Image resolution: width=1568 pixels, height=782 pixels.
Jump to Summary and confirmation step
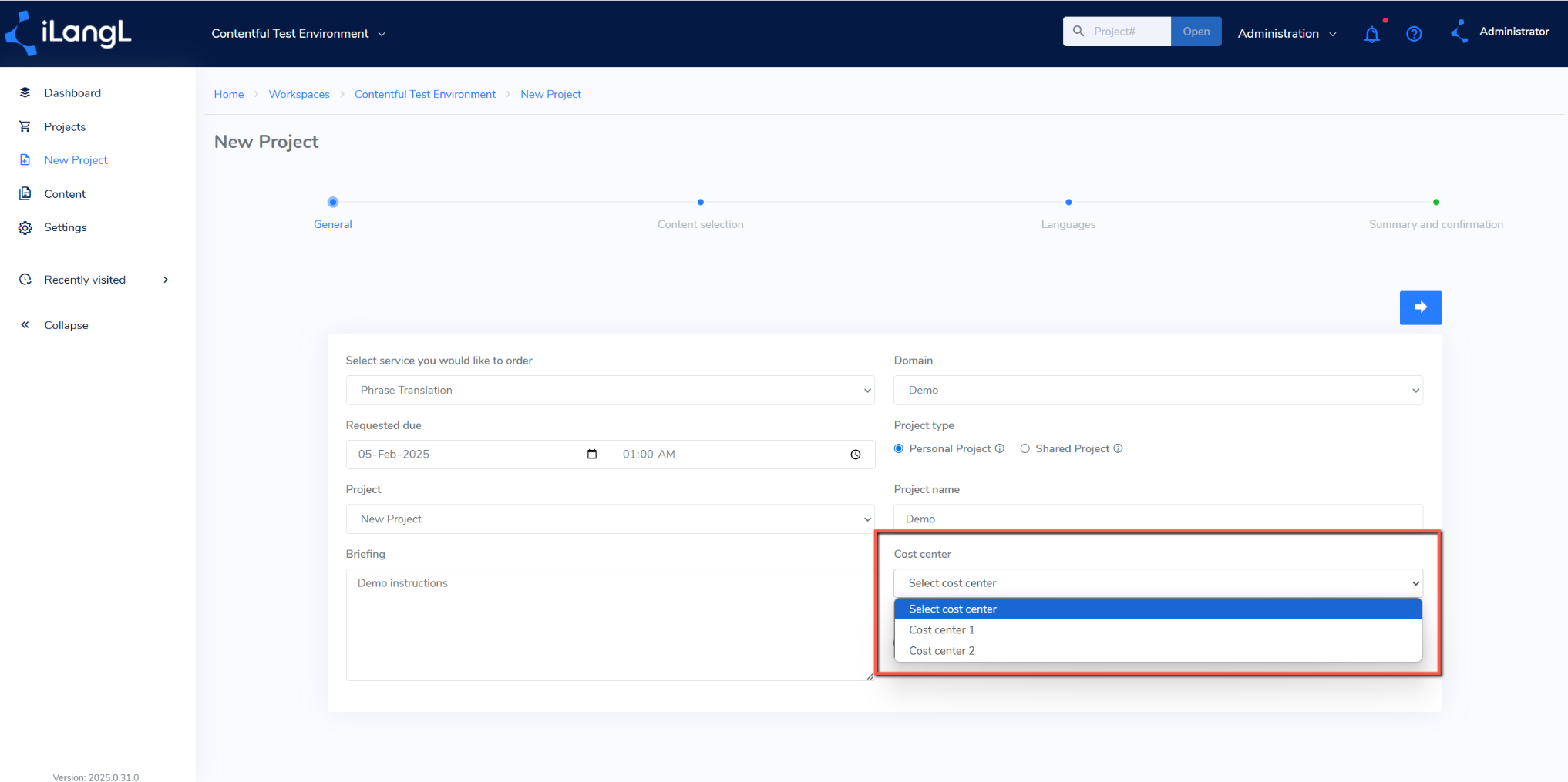[x=1436, y=224]
